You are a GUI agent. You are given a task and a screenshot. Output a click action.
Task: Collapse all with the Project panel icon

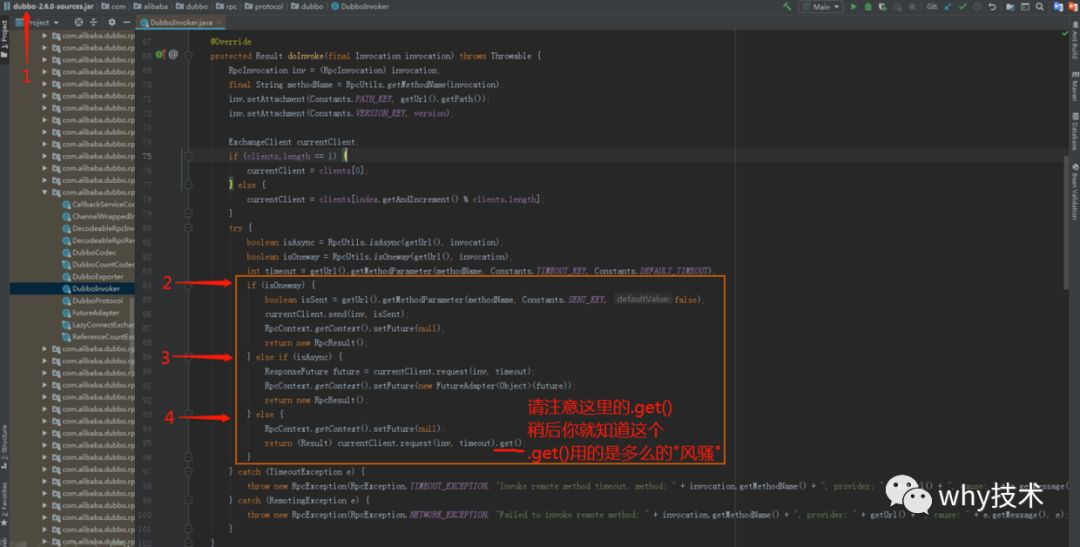(x=94, y=23)
